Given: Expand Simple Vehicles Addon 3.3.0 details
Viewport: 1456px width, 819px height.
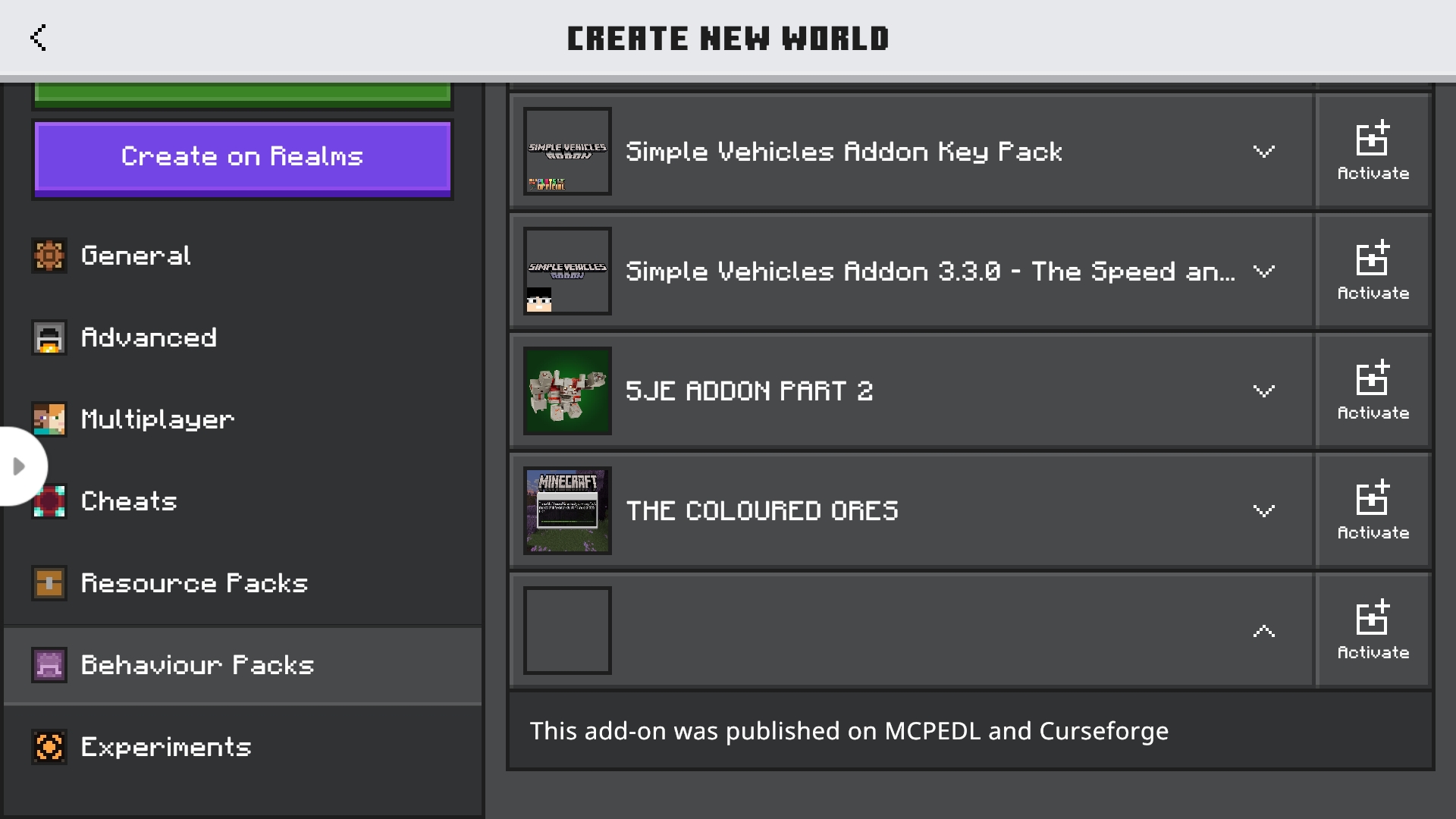Looking at the screenshot, I should pyautogui.click(x=1263, y=271).
